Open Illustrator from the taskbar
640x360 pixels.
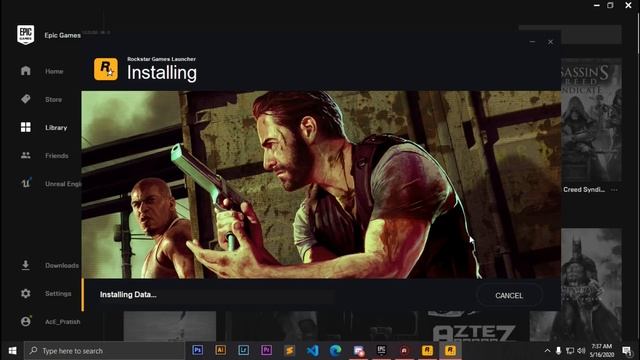(220, 350)
